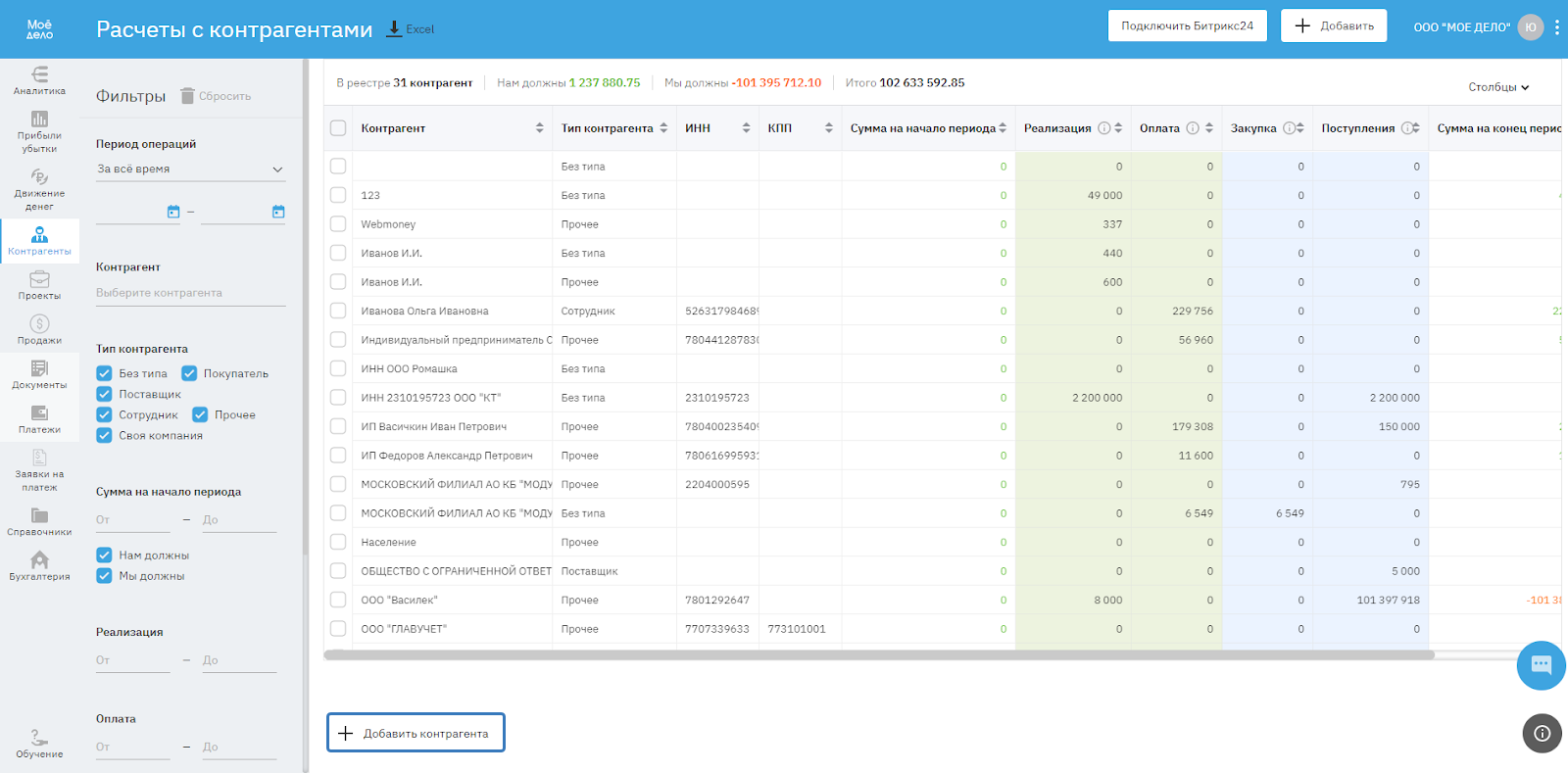
Task: Uncheck the Поставщик type filter
Action: click(x=104, y=394)
